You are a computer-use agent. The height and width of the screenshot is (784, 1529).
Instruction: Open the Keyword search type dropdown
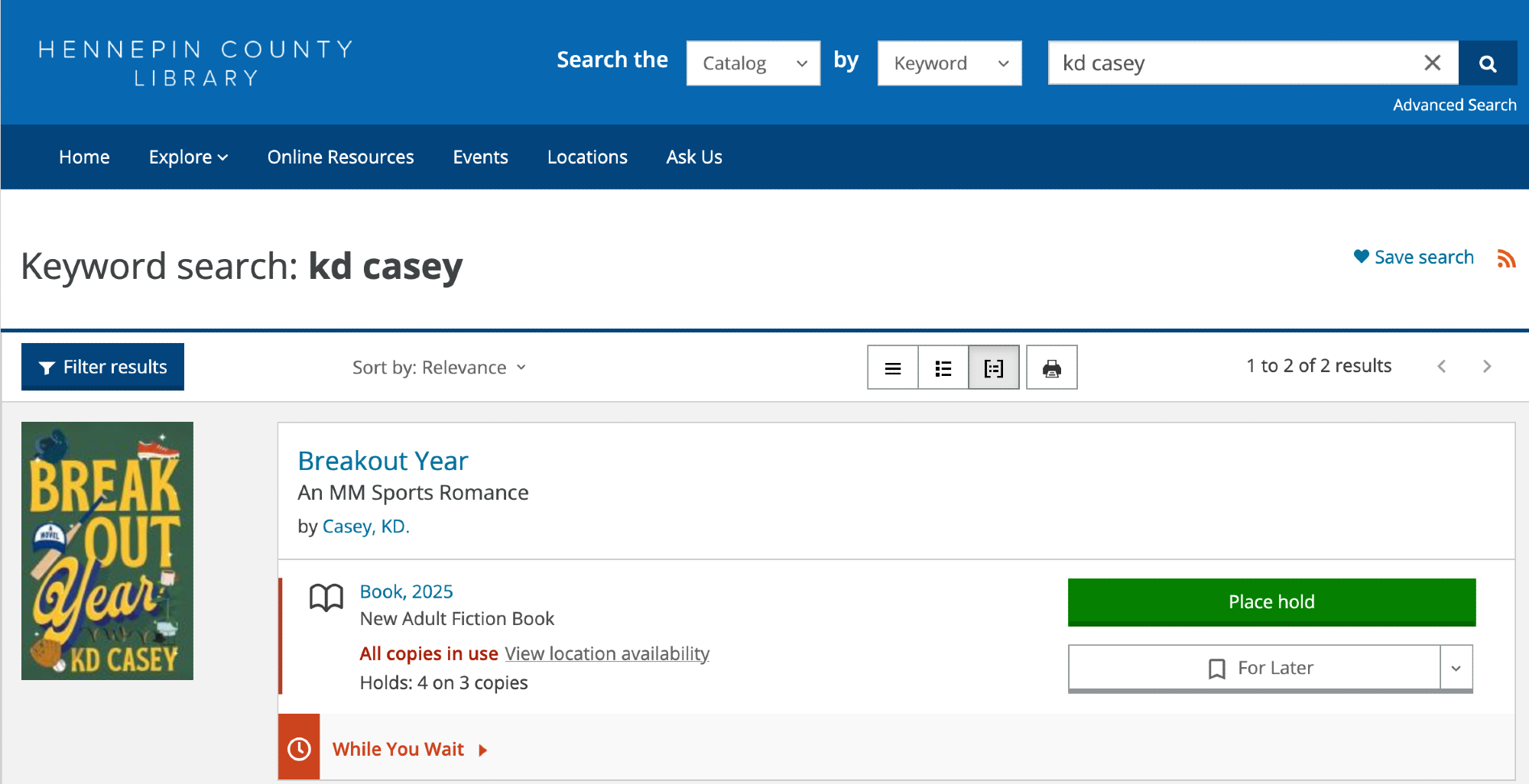coord(949,63)
